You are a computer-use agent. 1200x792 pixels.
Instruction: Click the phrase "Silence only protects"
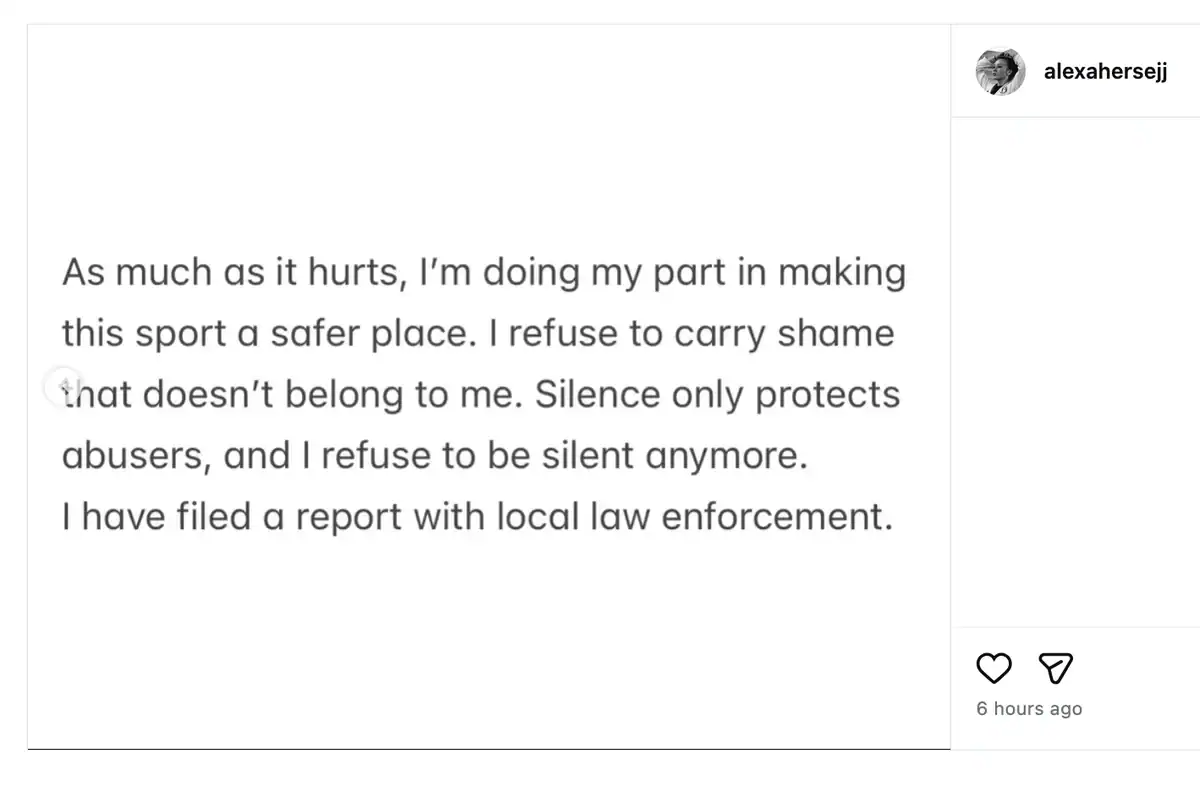tap(717, 395)
